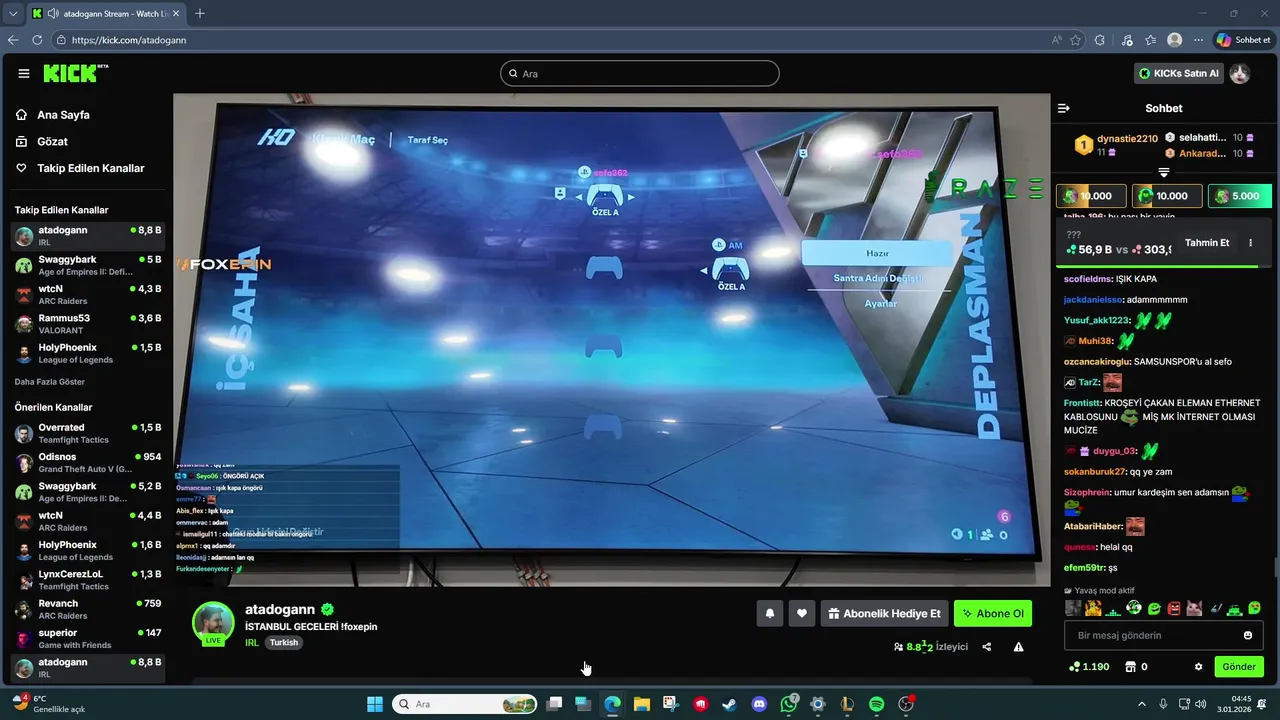Click the Tahmin Et button
The width and height of the screenshot is (1280, 720).
(x=1207, y=243)
